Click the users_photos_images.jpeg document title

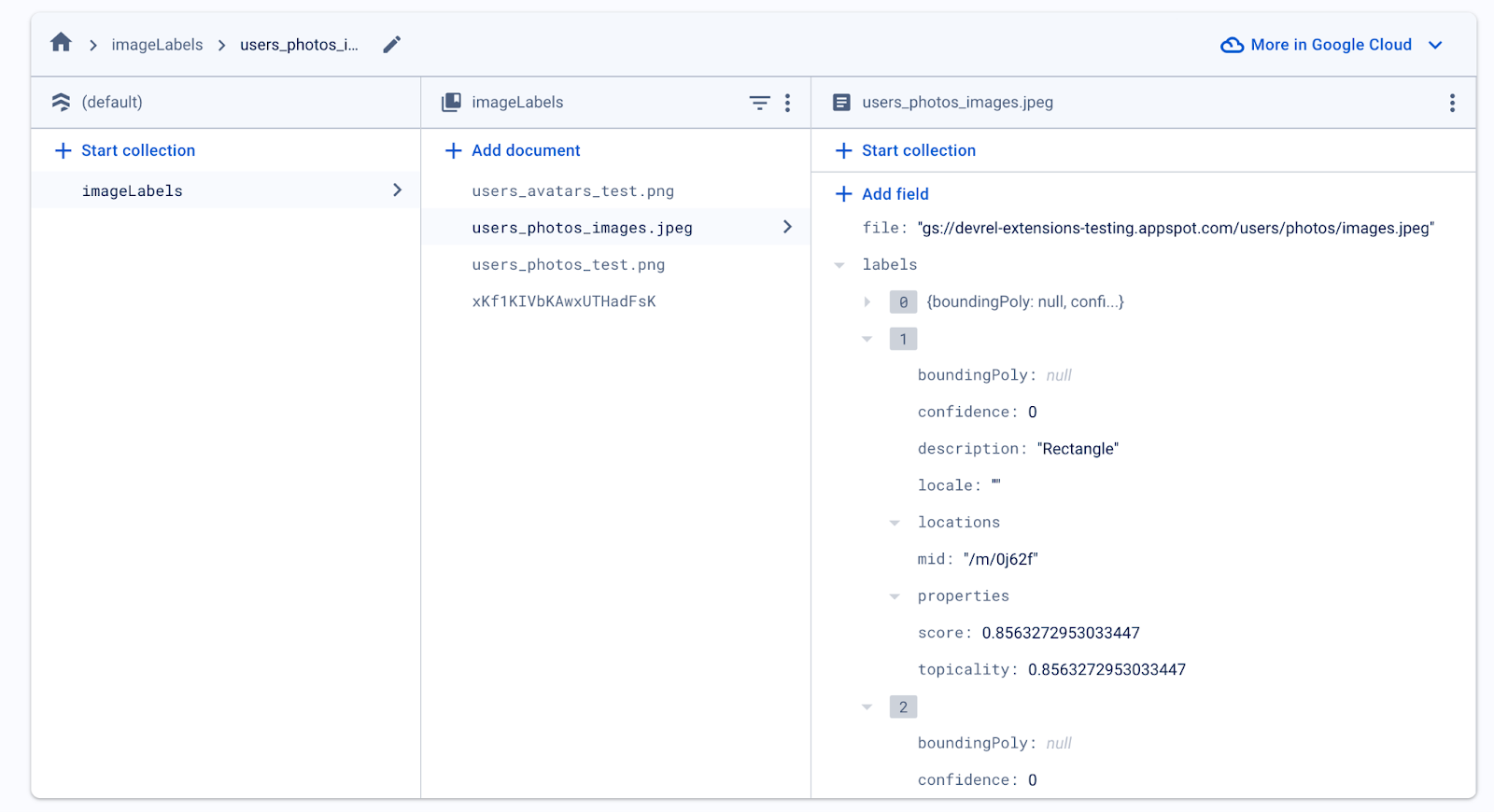(x=957, y=102)
